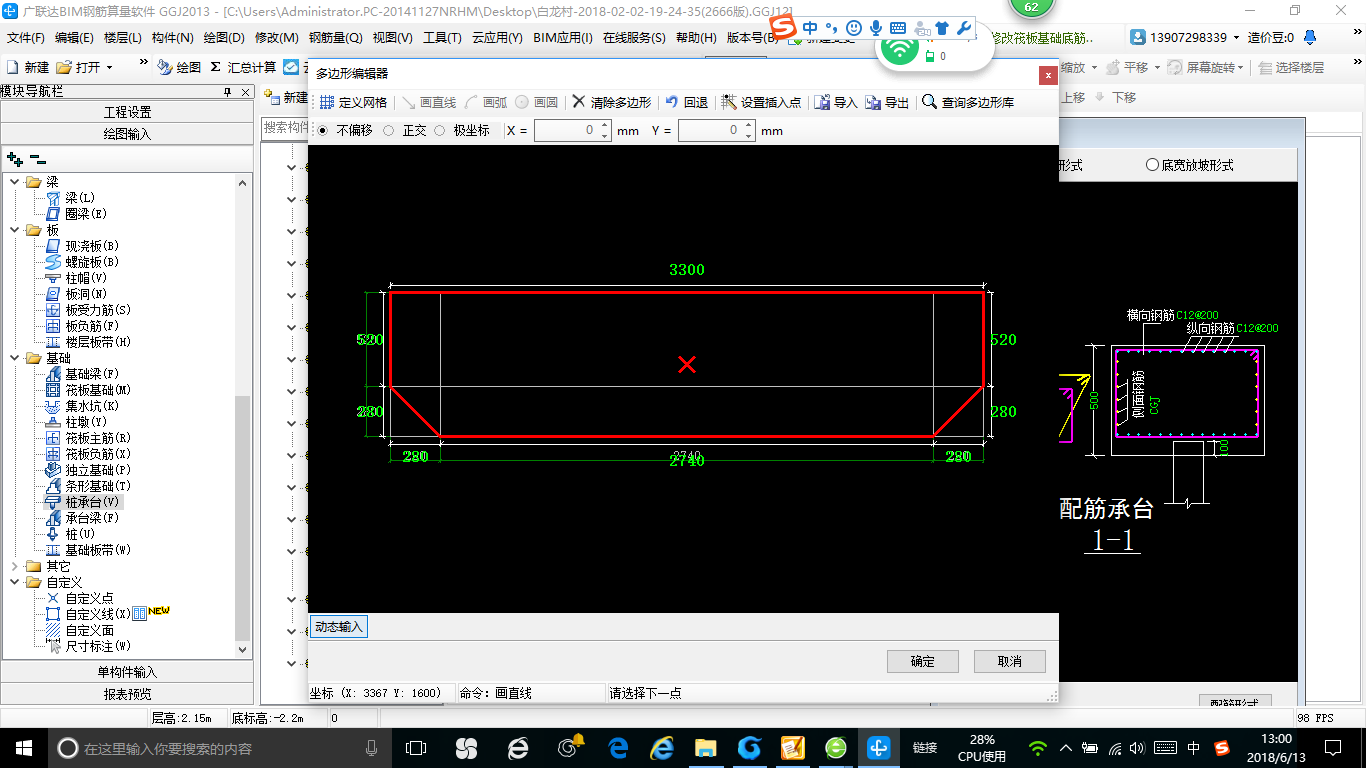Select the 正交 radio button
Viewport: 1366px width, 768px height.
(x=388, y=131)
